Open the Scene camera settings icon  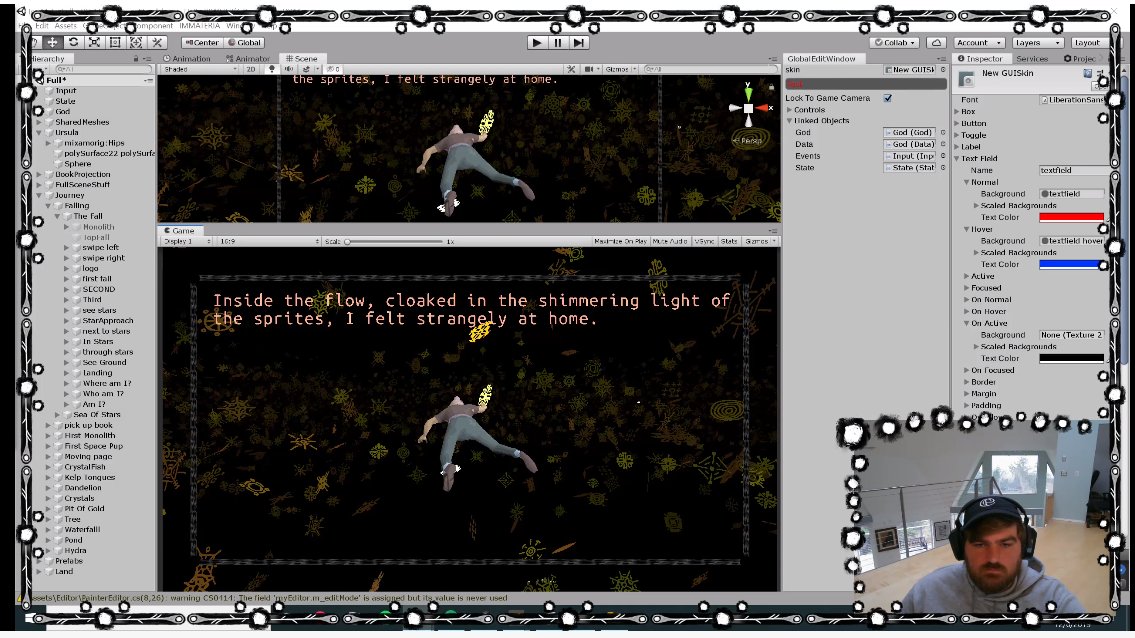tap(589, 70)
